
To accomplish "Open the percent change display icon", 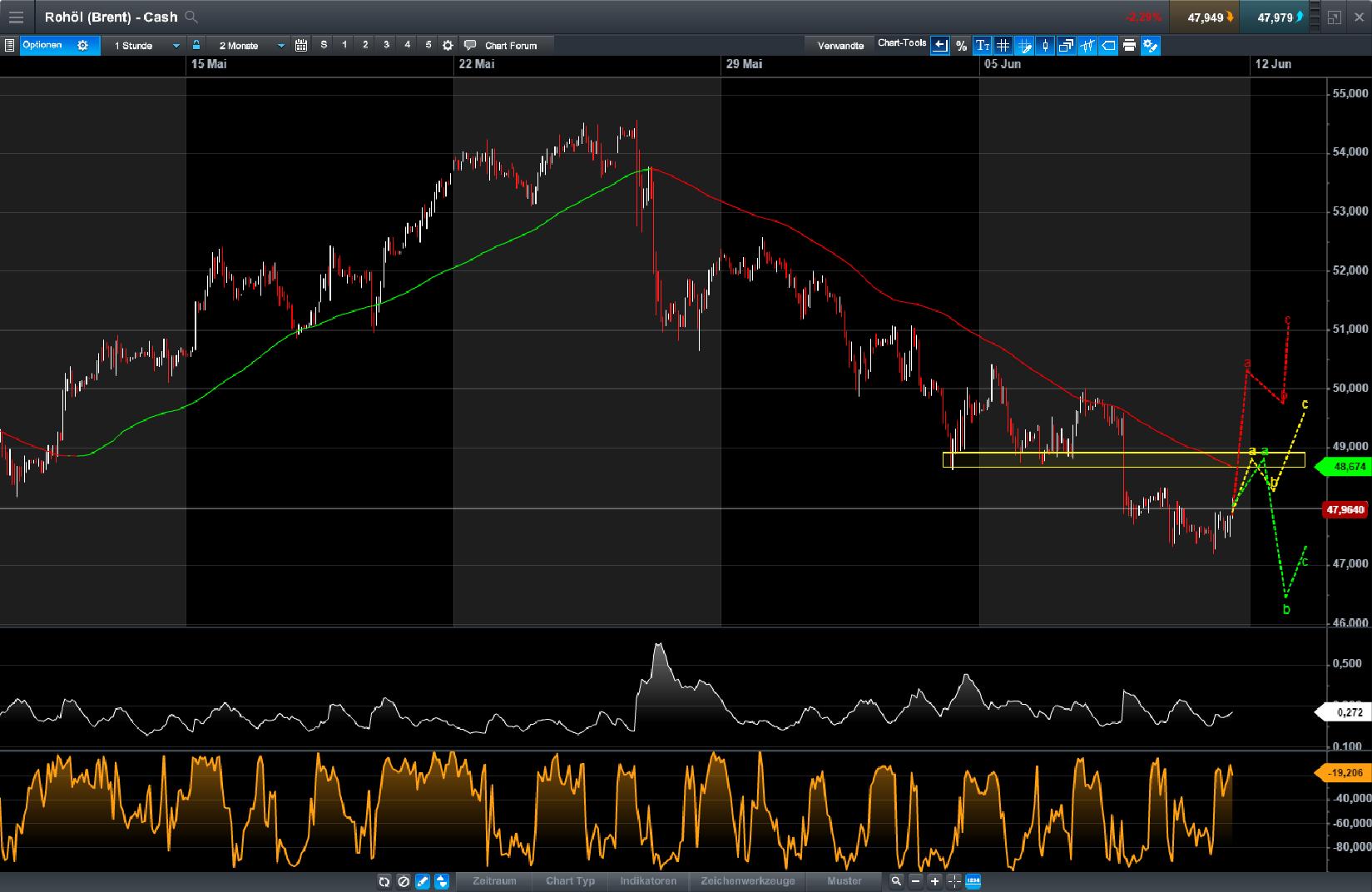I will click(961, 46).
